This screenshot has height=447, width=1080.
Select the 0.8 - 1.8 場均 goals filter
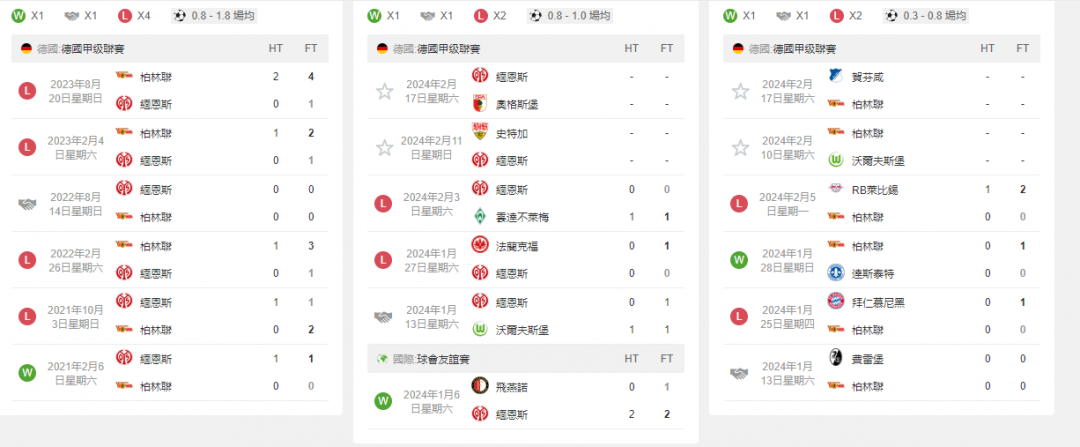pos(214,15)
